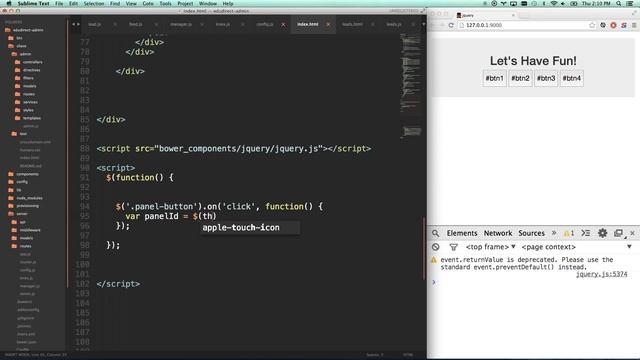Viewport: 640px width, 360px height.
Task: Click the middleware folder icon in sidebar
Action: click(x=14, y=230)
